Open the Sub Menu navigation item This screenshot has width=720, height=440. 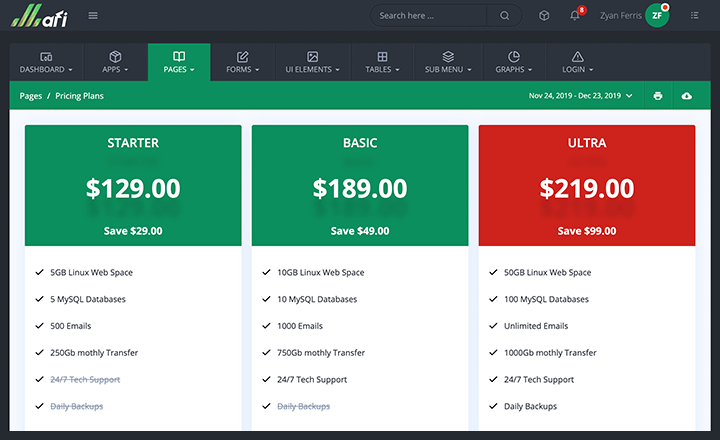click(x=447, y=62)
